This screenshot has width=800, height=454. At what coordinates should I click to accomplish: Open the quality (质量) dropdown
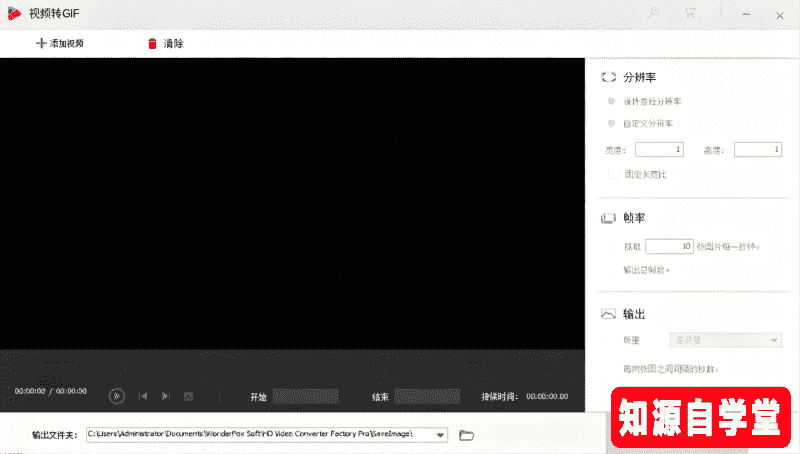click(x=725, y=340)
